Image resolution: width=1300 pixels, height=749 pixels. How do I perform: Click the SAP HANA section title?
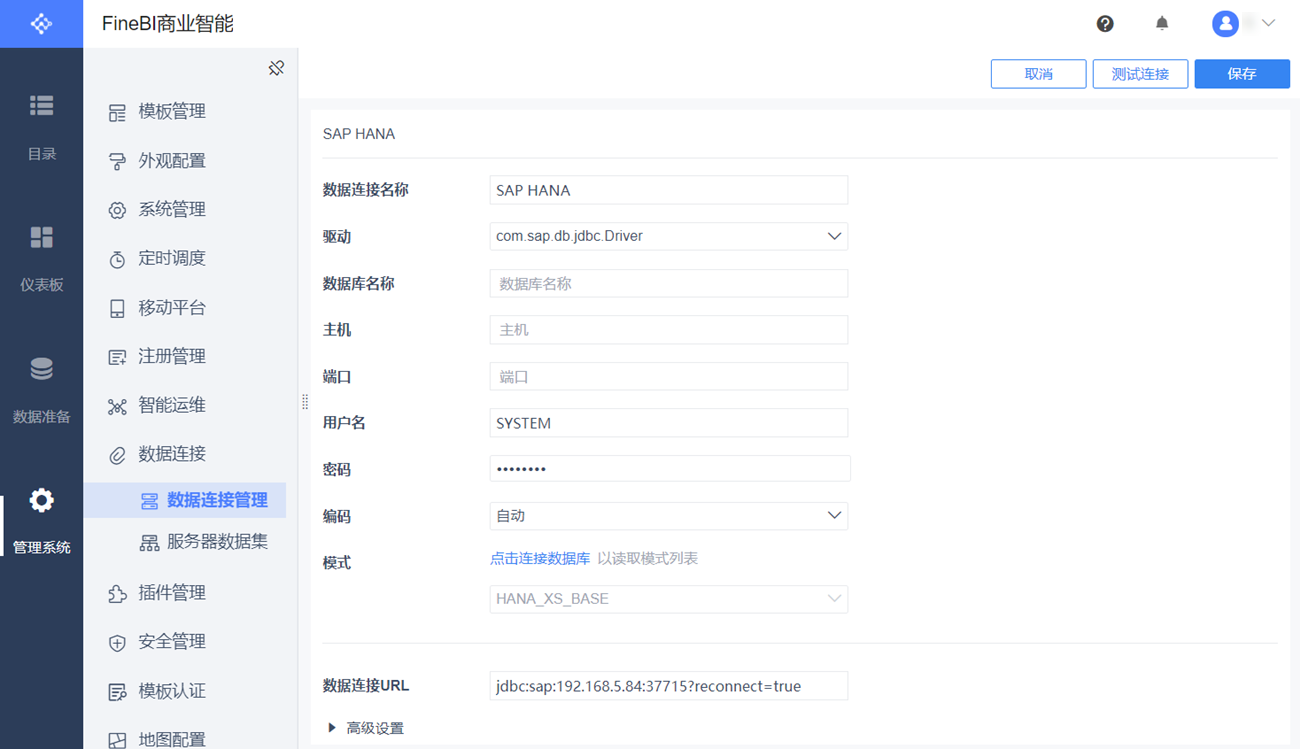(359, 134)
